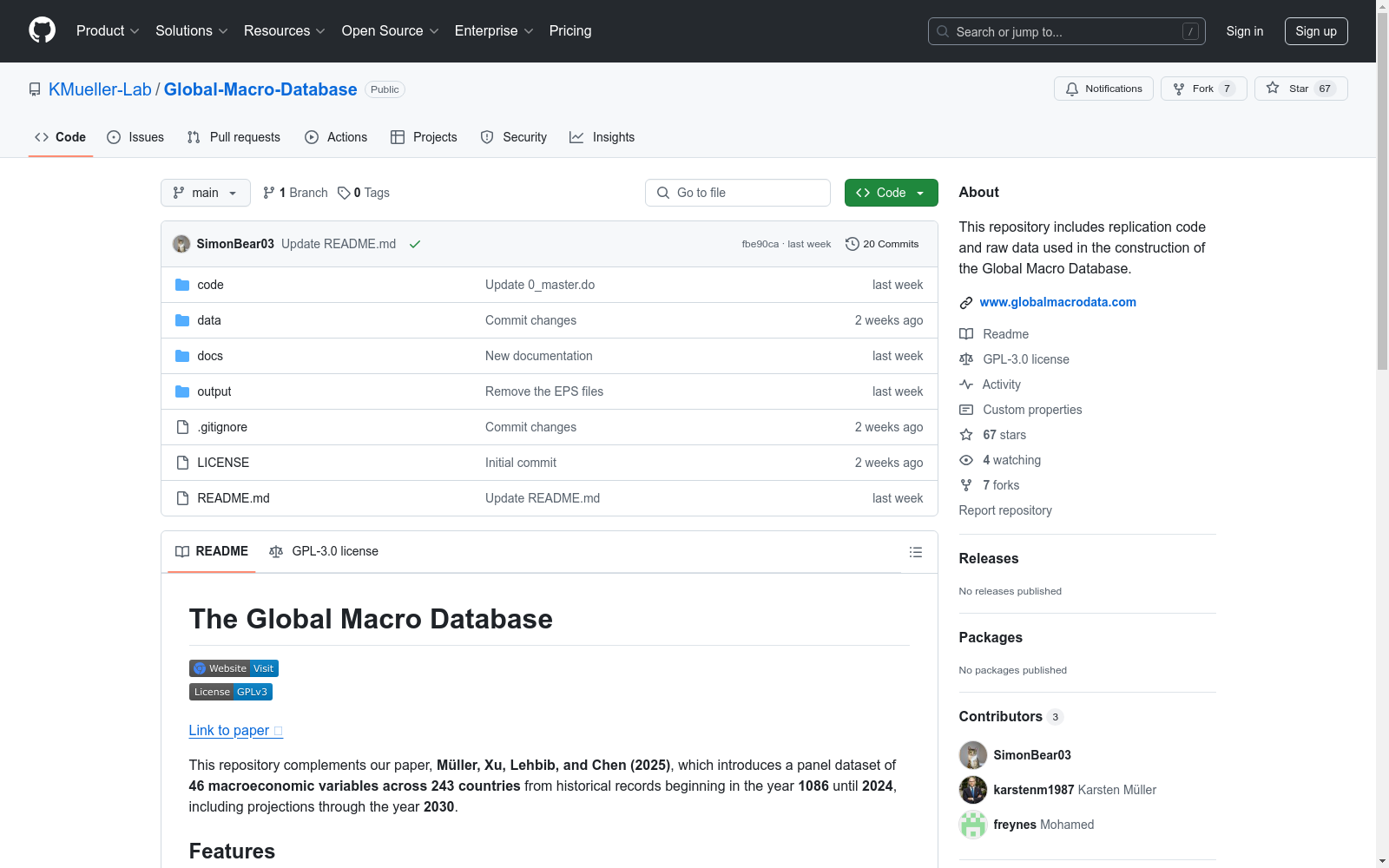This screenshot has width=1389, height=868.
Task: View branches via 1 Branch link
Action: (x=295, y=193)
